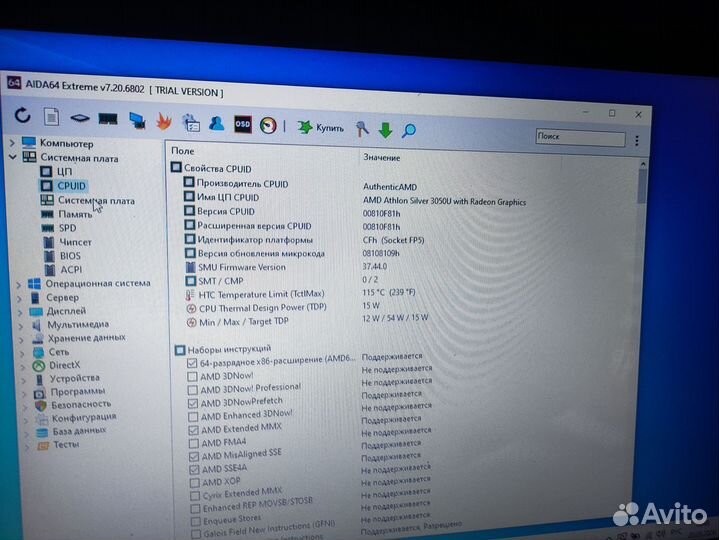Screen dimensions: 719x540
Task: Open the report wizard toolbar icon
Action: pyautogui.click(x=191, y=123)
